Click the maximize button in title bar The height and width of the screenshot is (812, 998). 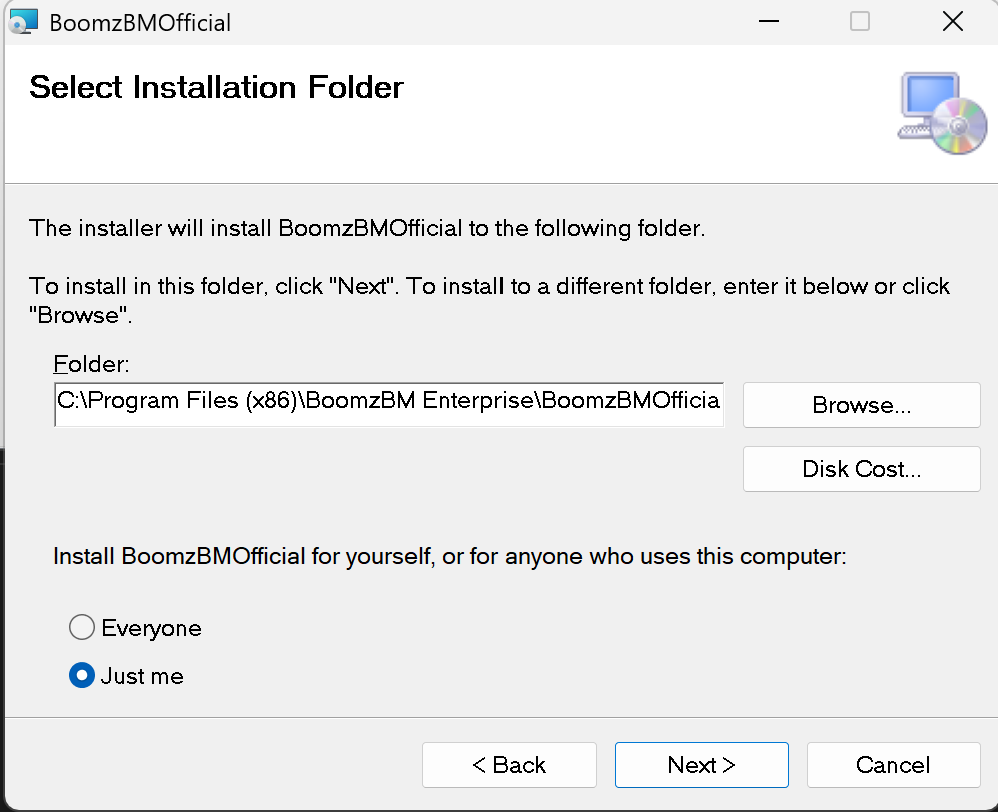click(x=860, y=21)
